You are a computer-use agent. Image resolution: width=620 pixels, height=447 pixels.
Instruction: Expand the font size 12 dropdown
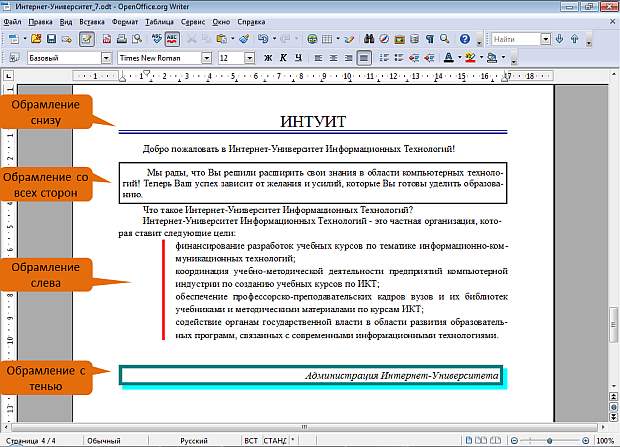pos(249,58)
